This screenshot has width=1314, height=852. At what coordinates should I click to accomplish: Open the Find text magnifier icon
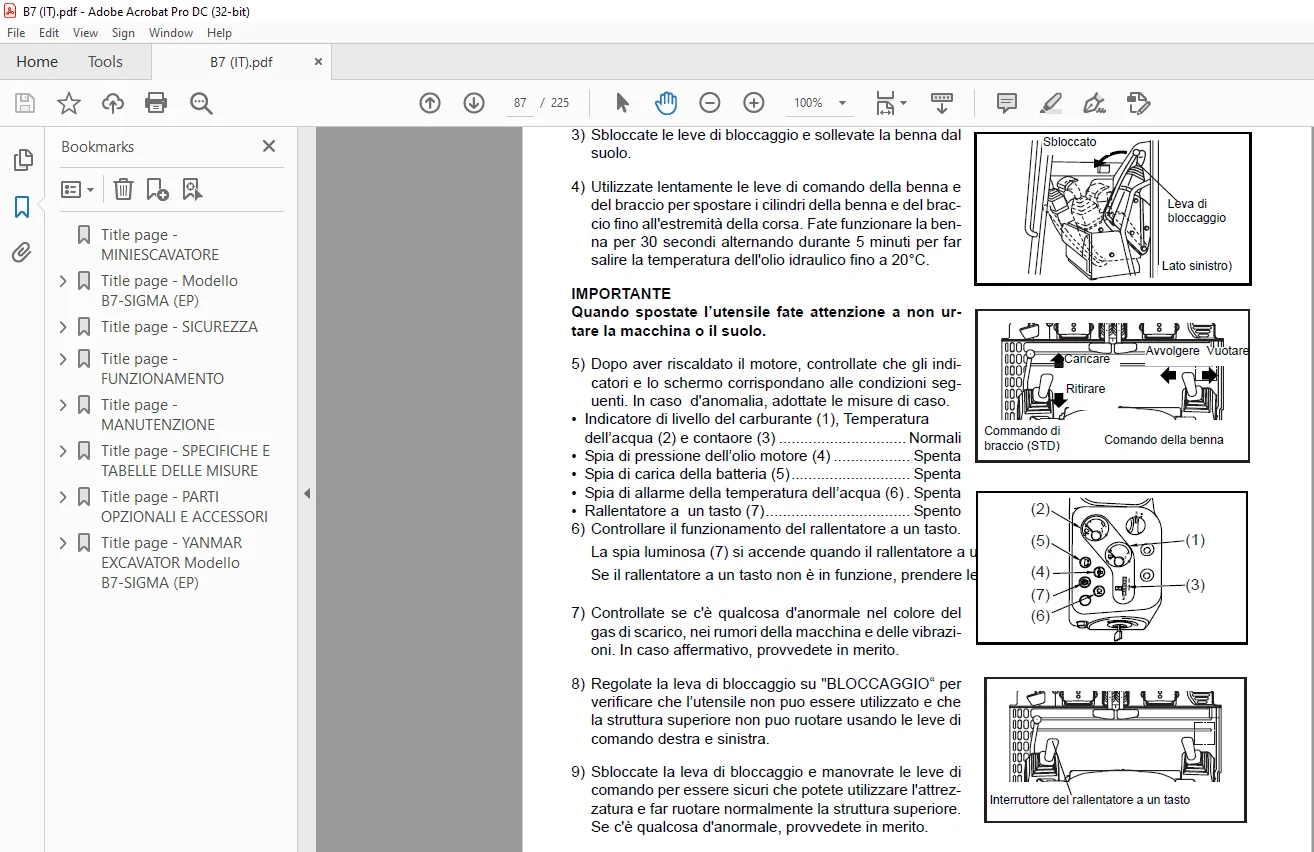click(x=201, y=103)
